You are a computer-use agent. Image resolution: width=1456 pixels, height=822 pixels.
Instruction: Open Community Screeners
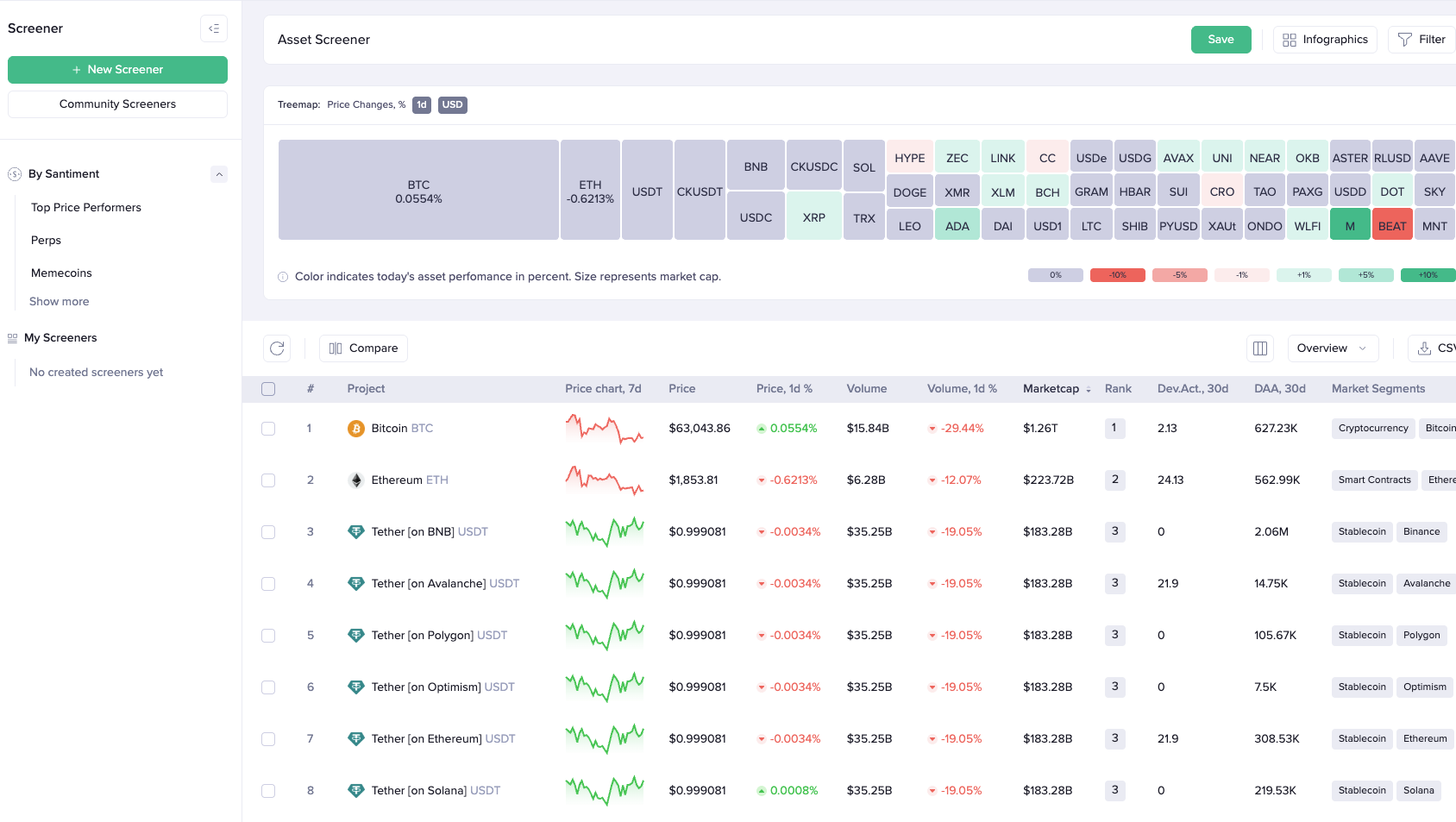(x=117, y=104)
